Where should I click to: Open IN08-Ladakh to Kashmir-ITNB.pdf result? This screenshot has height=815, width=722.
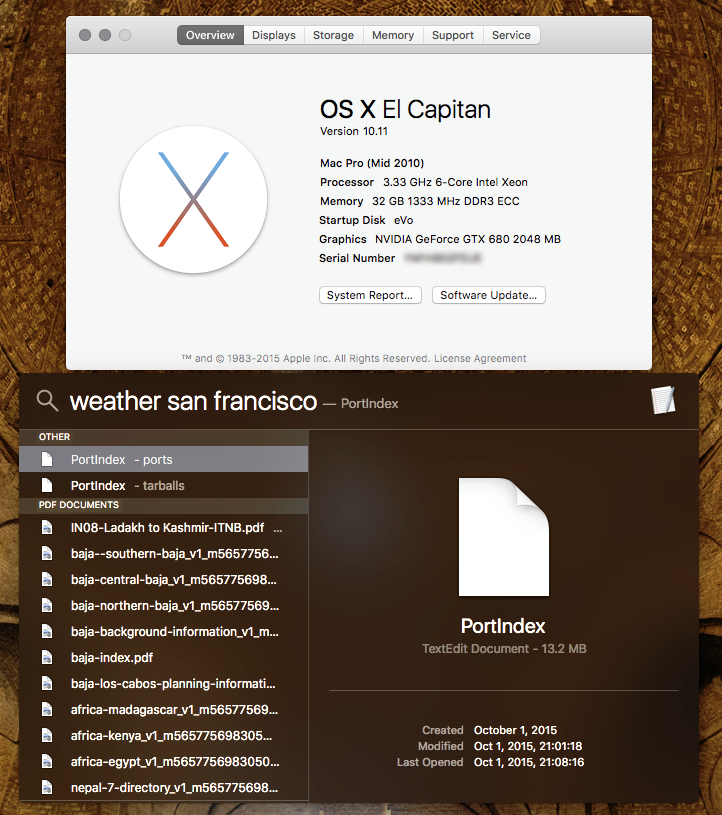(x=164, y=528)
